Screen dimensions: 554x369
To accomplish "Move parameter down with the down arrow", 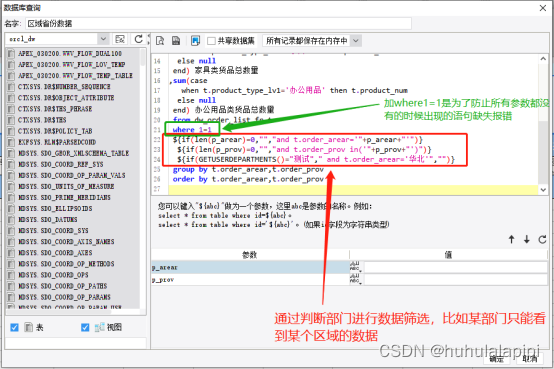I will [527, 239].
